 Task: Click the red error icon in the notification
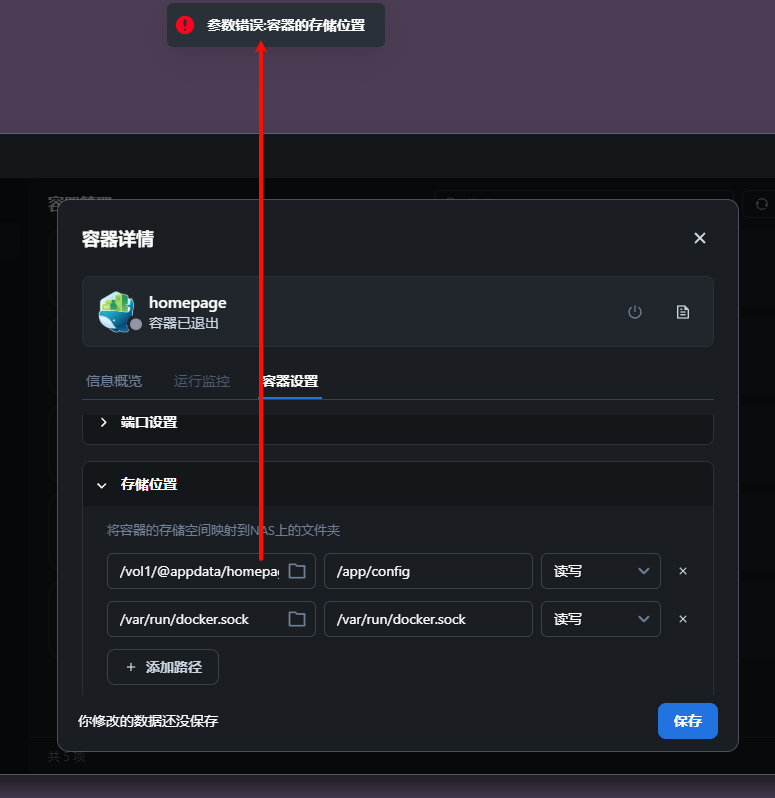185,25
